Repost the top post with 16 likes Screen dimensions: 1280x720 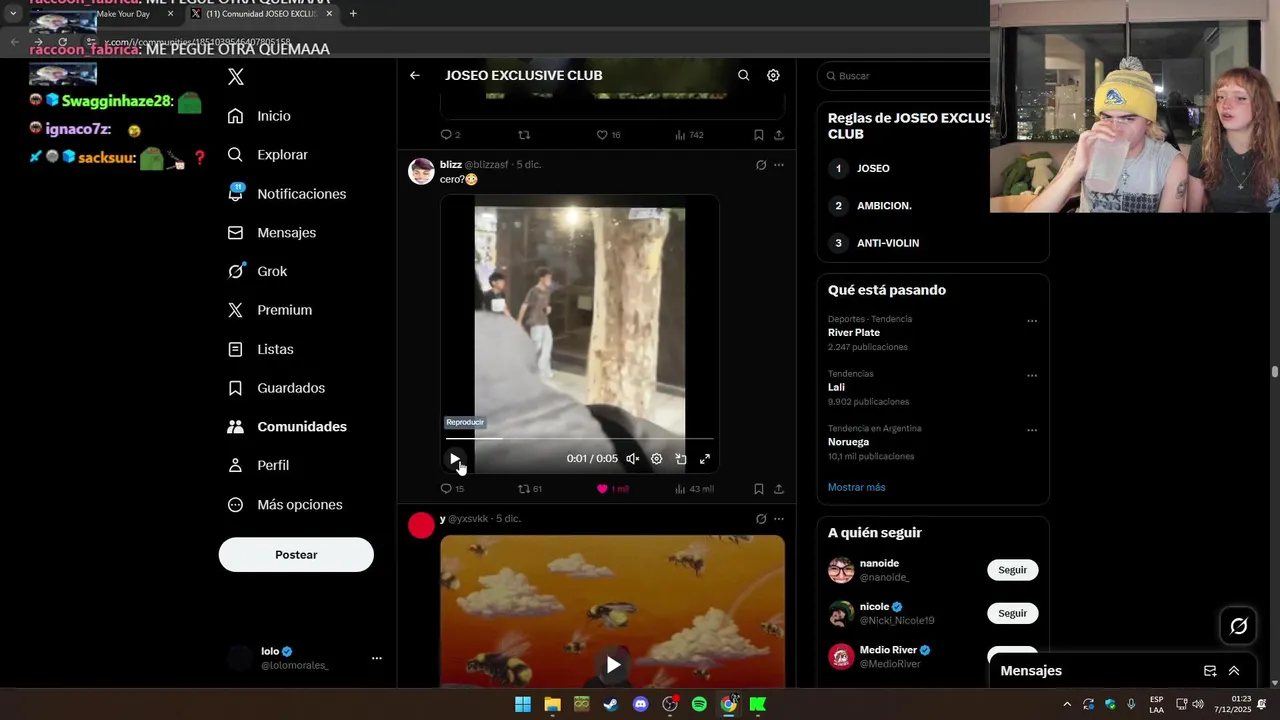pos(524,135)
